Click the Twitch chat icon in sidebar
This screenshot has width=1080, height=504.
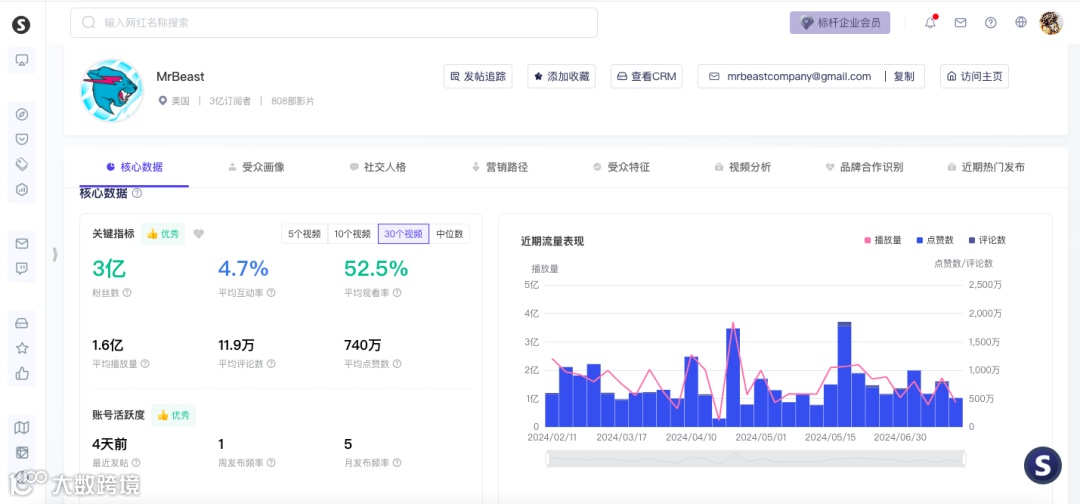21,269
